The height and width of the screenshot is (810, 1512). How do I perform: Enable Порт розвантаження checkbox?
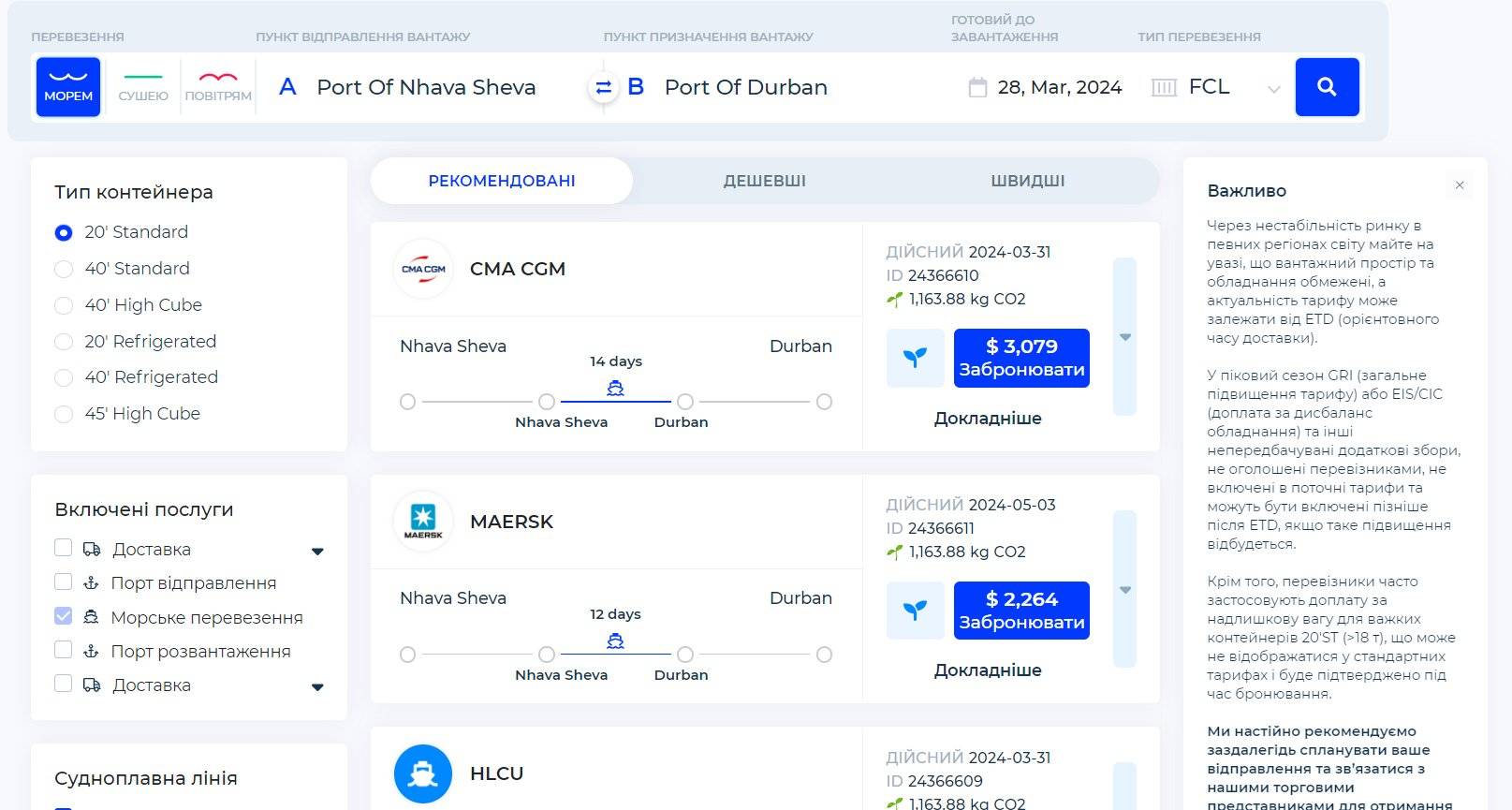(63, 650)
